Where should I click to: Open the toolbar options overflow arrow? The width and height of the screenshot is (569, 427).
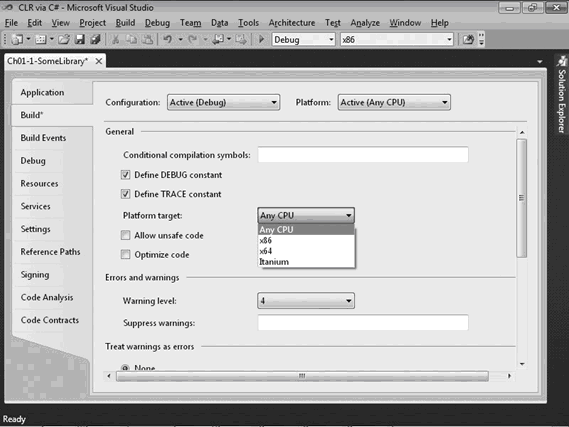pyautogui.click(x=482, y=39)
